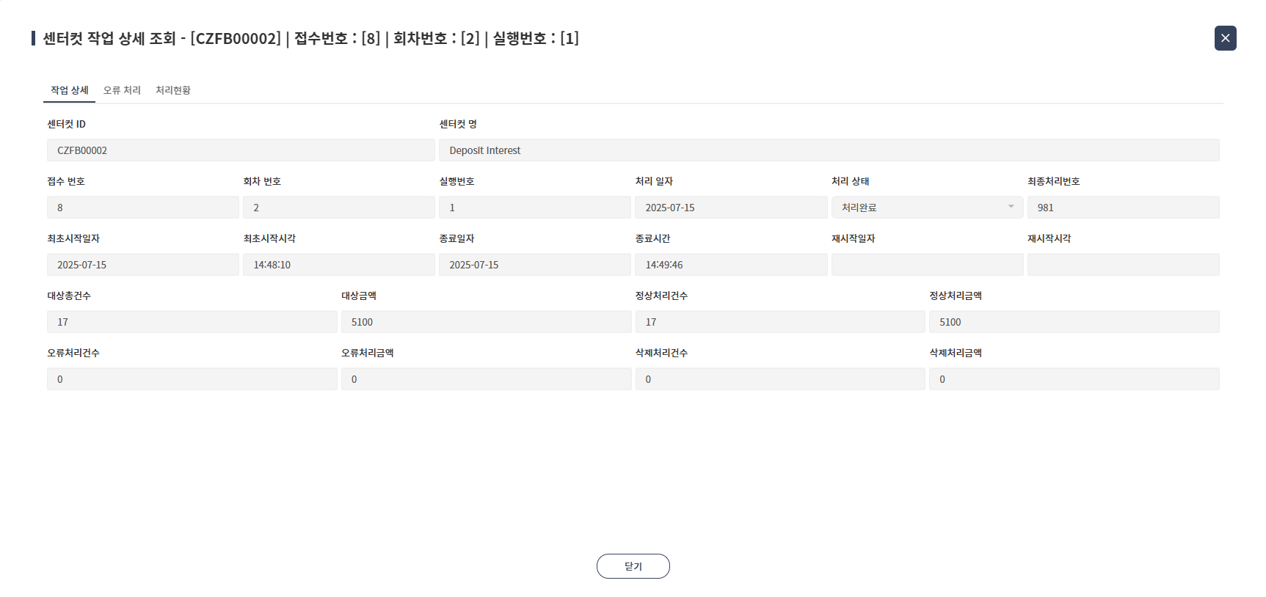Select the 작업 상세 tab
This screenshot has height=597, width=1266.
point(68,89)
